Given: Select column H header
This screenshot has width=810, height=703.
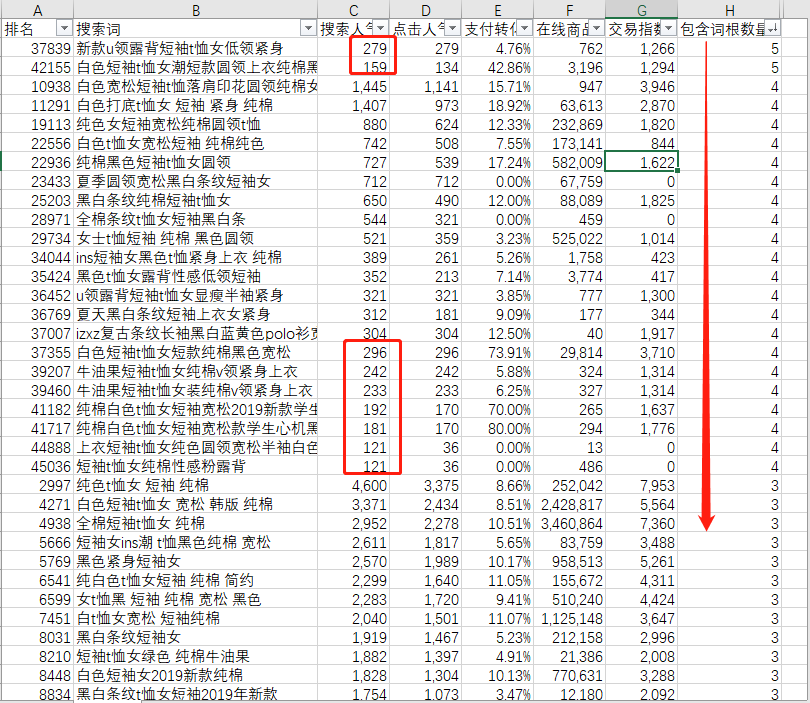Looking at the screenshot, I should 729,10.
